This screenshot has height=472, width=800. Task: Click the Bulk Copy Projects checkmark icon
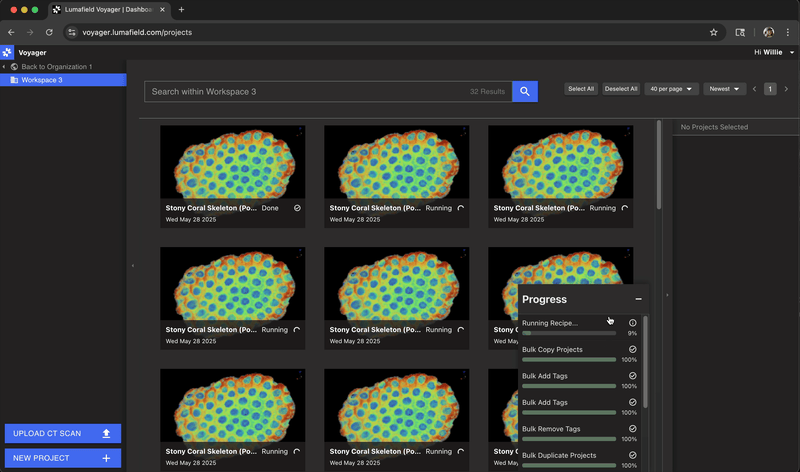(633, 350)
